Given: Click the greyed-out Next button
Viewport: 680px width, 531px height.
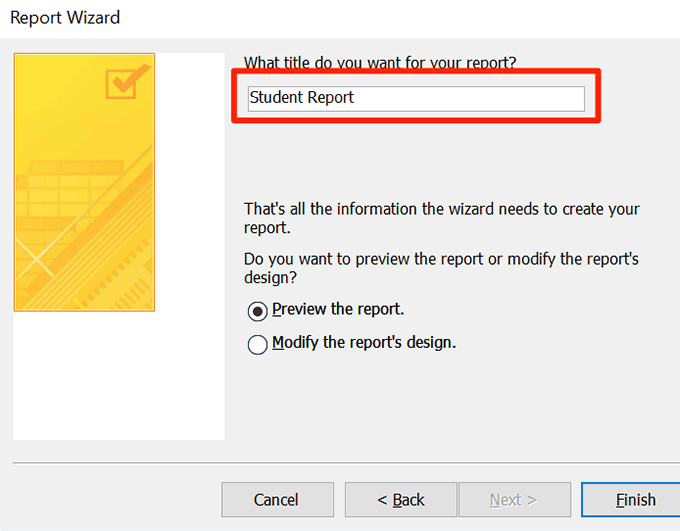Looking at the screenshot, I should [x=513, y=500].
